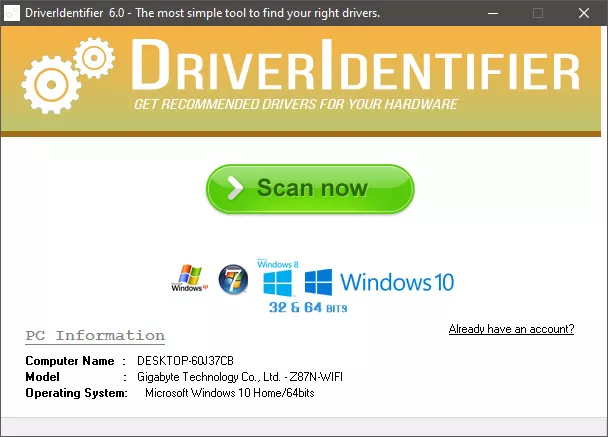Close the DriverIdentifier window

click(584, 13)
